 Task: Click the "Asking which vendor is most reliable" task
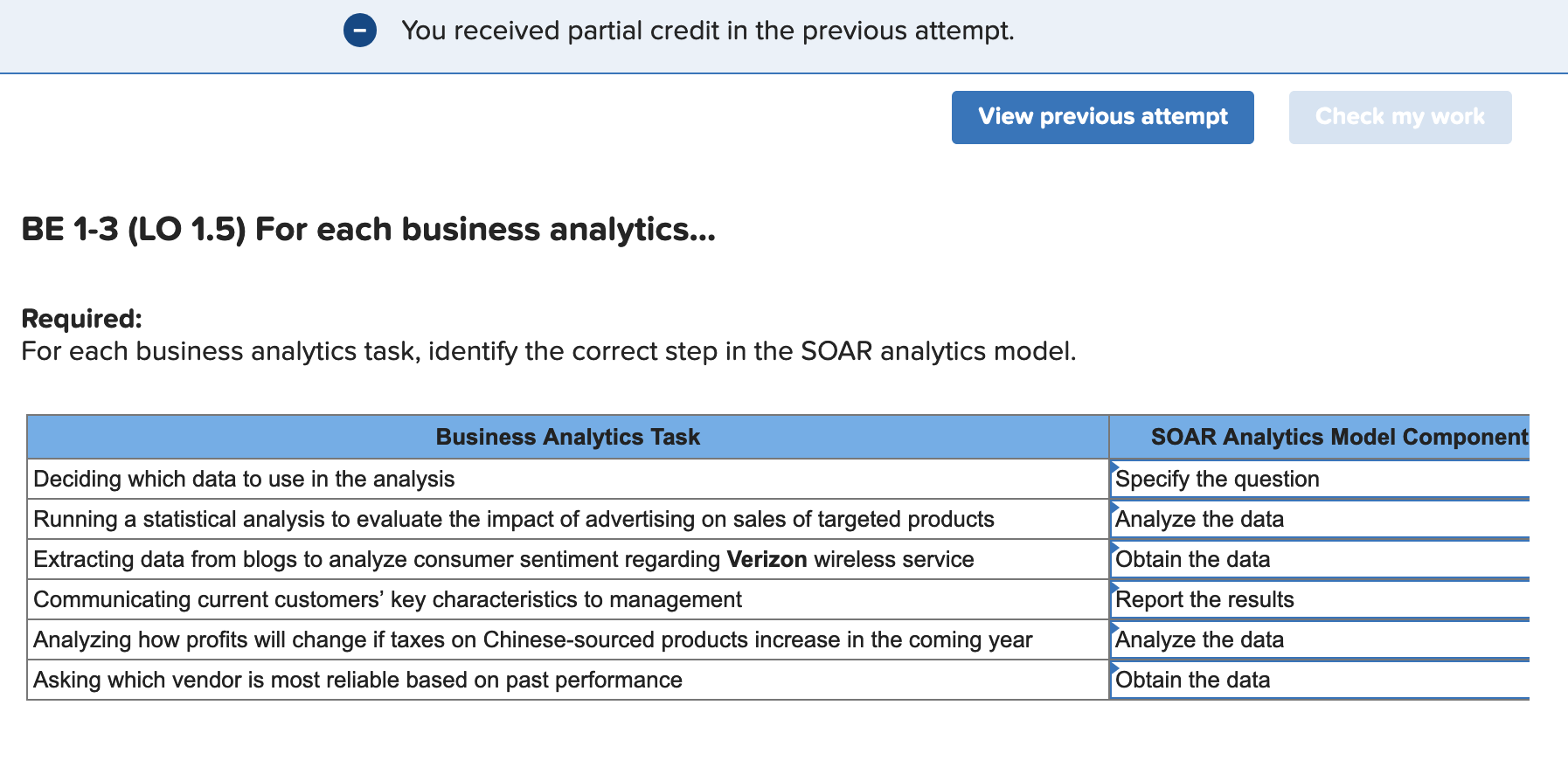coord(357,680)
